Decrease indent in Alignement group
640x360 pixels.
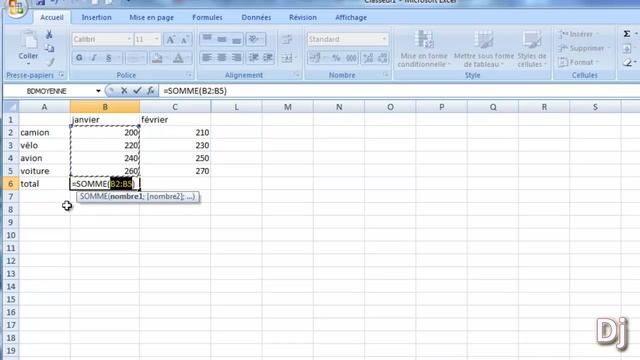[253, 58]
